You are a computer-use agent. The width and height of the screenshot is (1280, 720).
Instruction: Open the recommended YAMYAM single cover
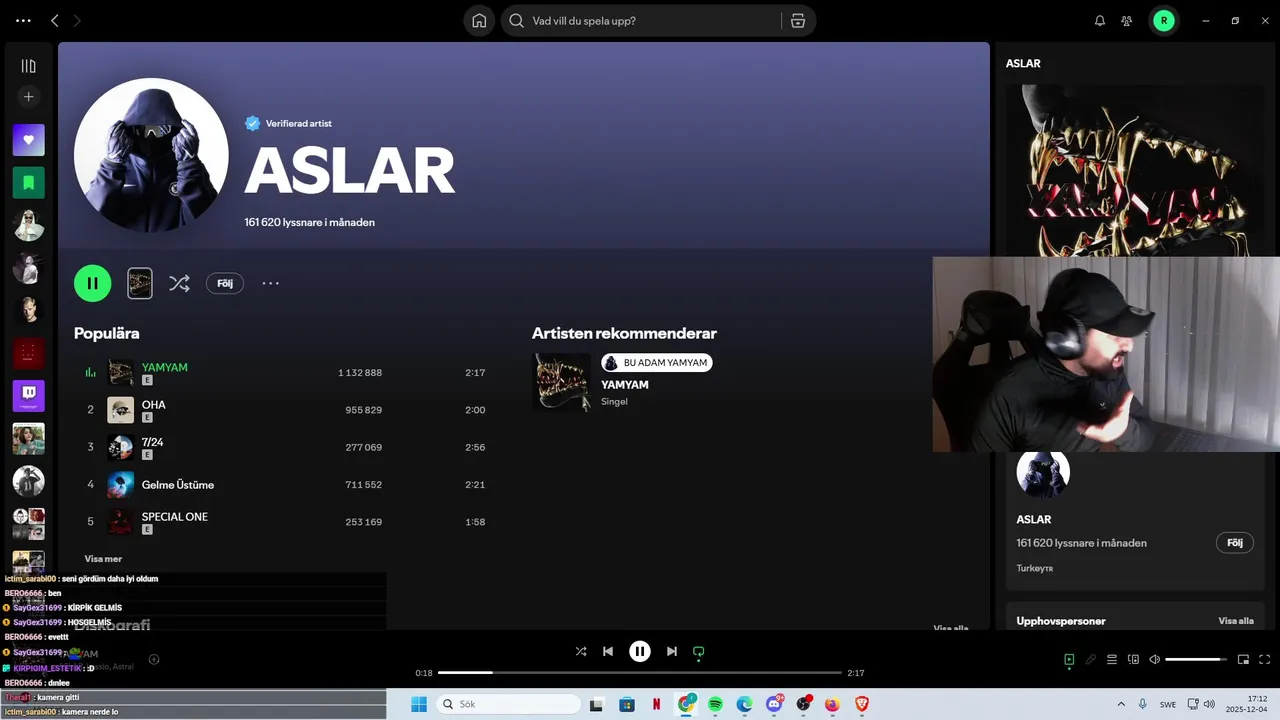(x=562, y=381)
